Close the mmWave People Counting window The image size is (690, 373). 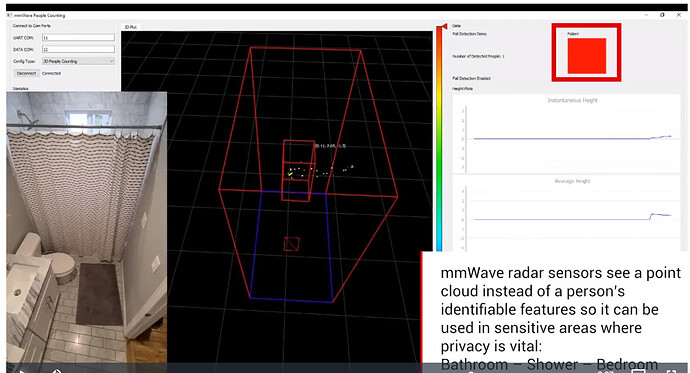pos(679,15)
